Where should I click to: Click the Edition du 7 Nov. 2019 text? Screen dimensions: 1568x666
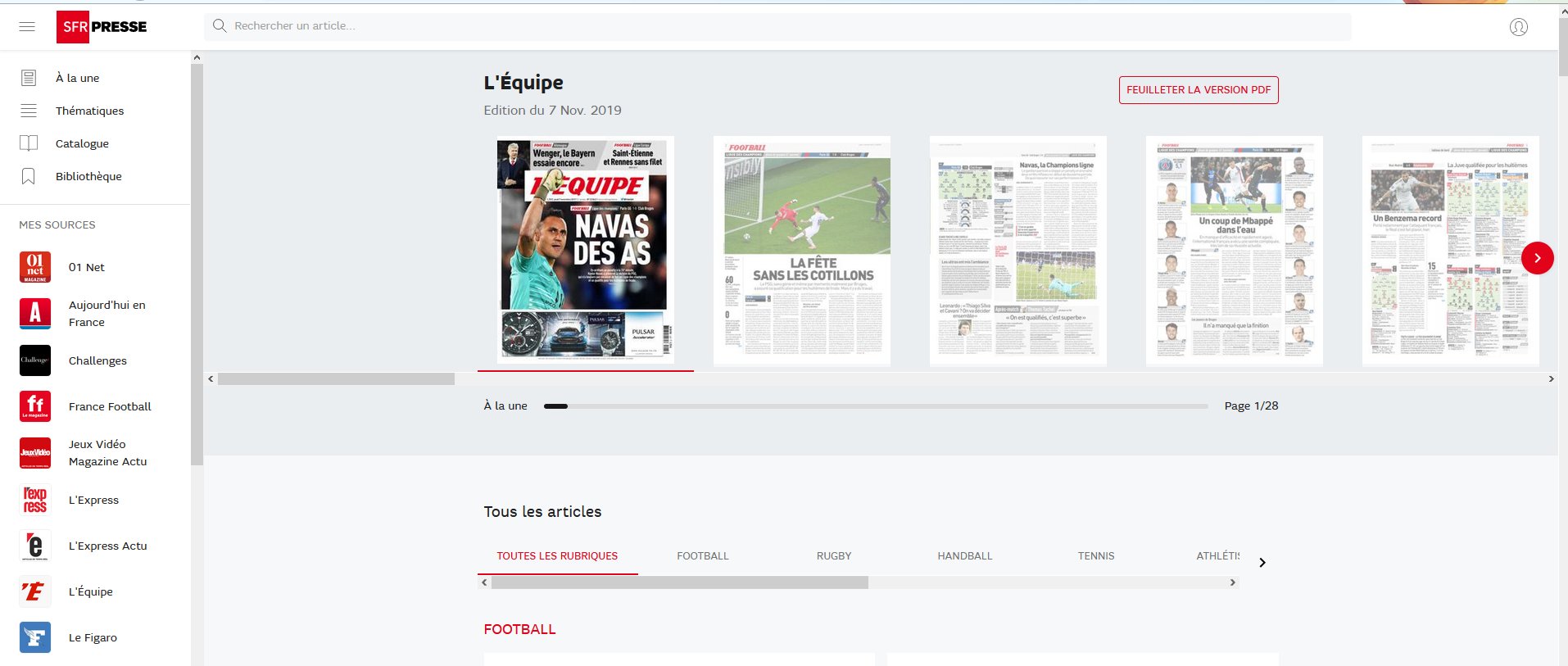(x=552, y=110)
